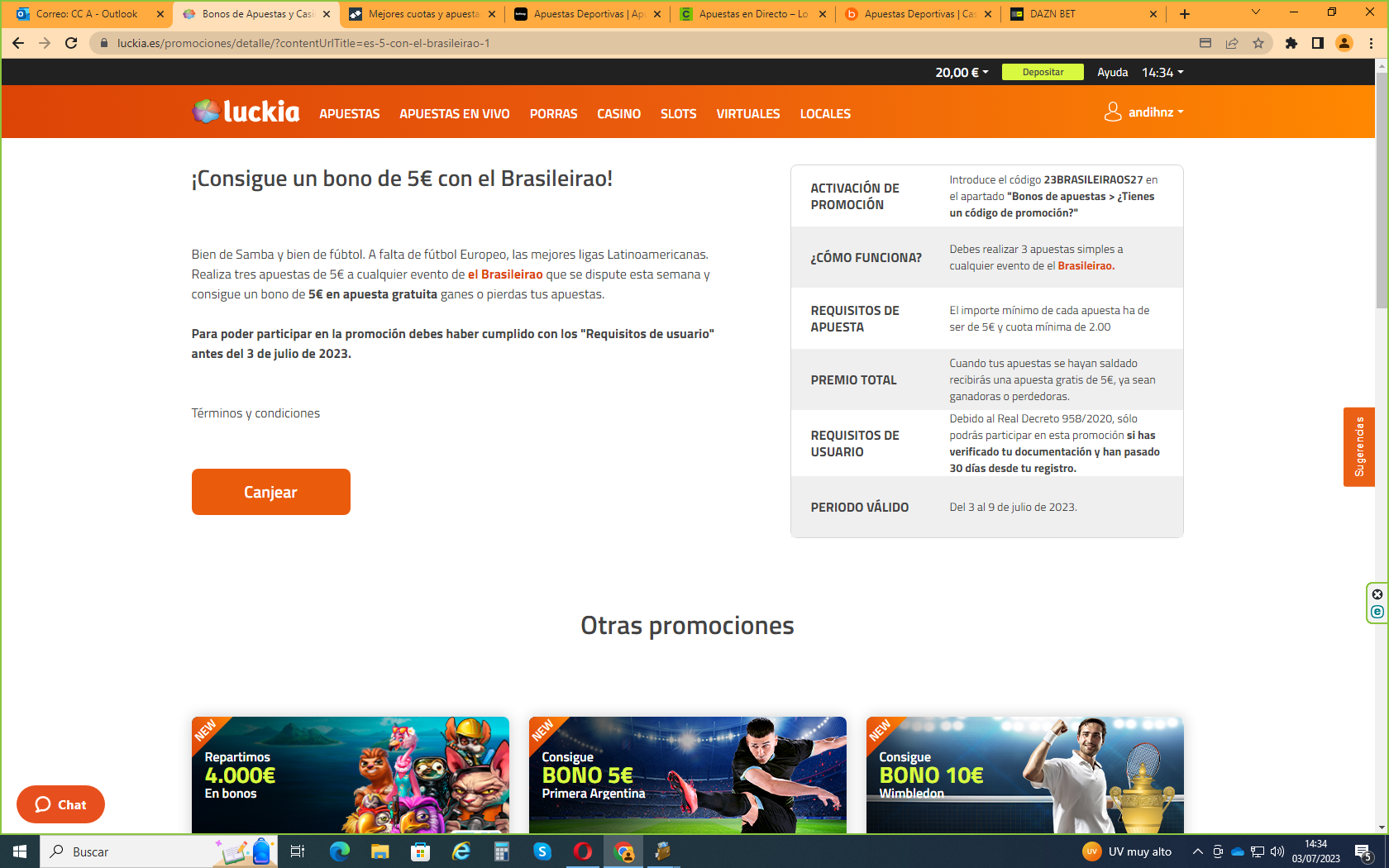1389x868 pixels.
Task: Open LOCALES menu item
Action: 825,113
